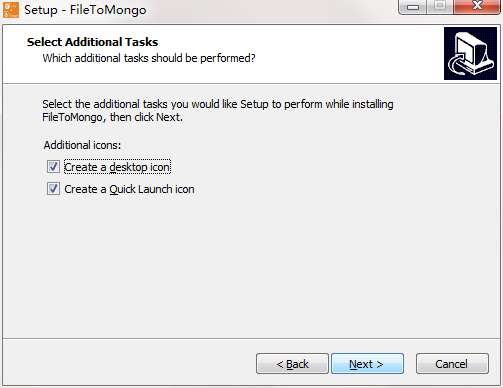This screenshot has width=503, height=388.
Task: Click the FileToMongo app icon in title bar
Action: tap(11, 10)
